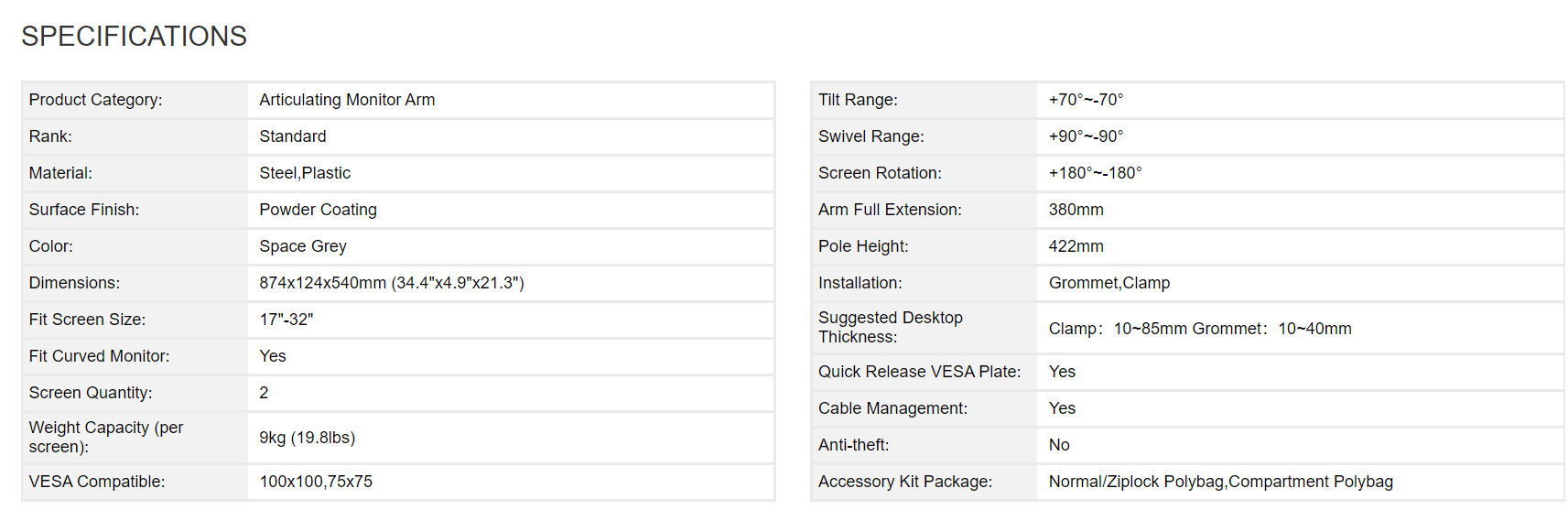Click the Quick Release VESA Plate label

tap(919, 372)
